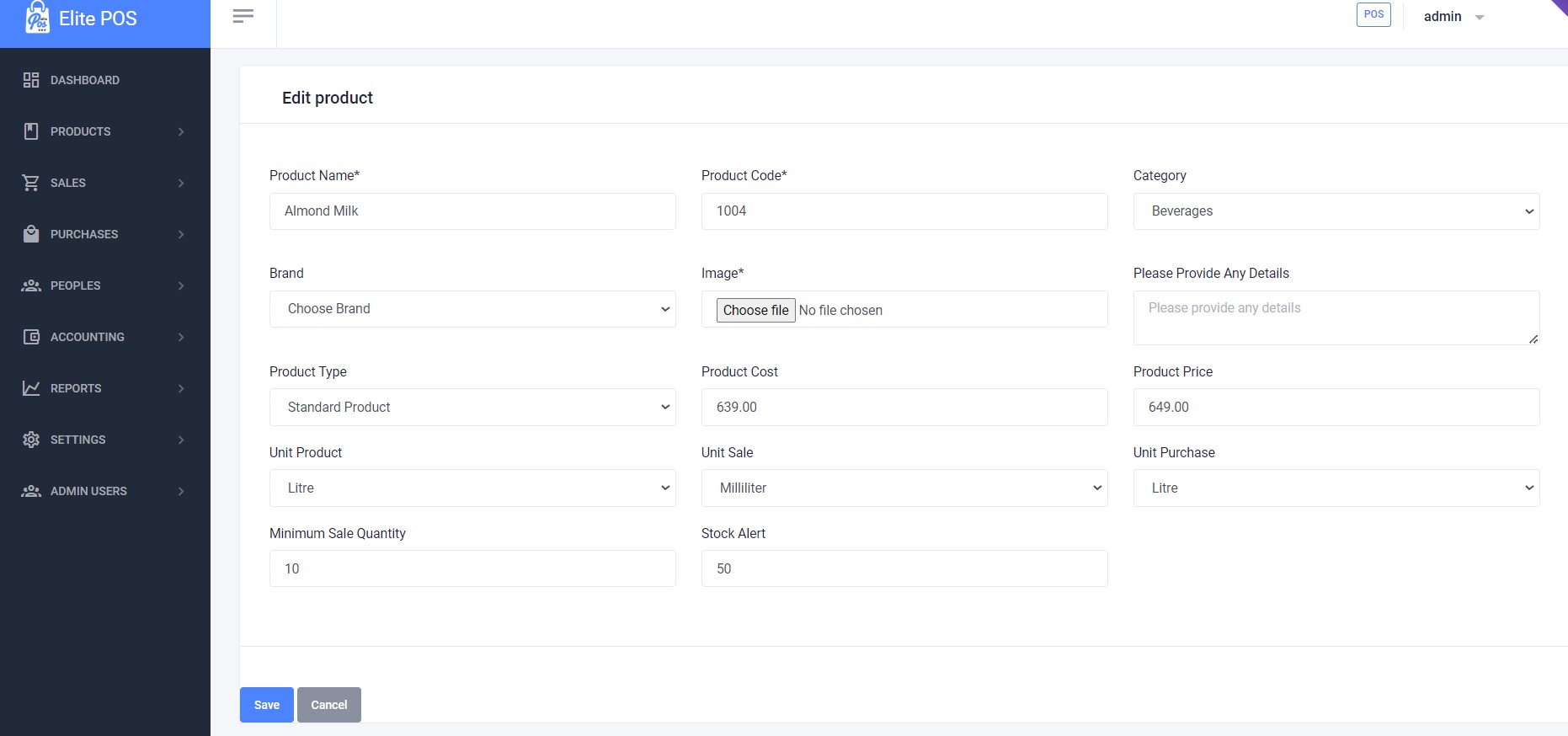Open the Product Type dropdown
Screen dimensions: 1568x736
pyautogui.click(x=472, y=407)
